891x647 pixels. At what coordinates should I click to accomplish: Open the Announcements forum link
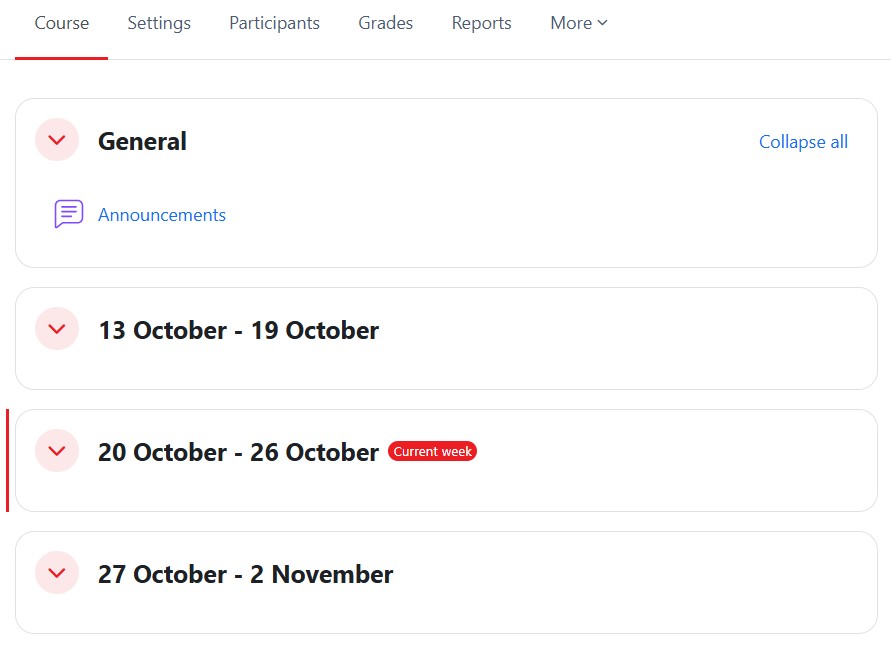click(x=162, y=215)
